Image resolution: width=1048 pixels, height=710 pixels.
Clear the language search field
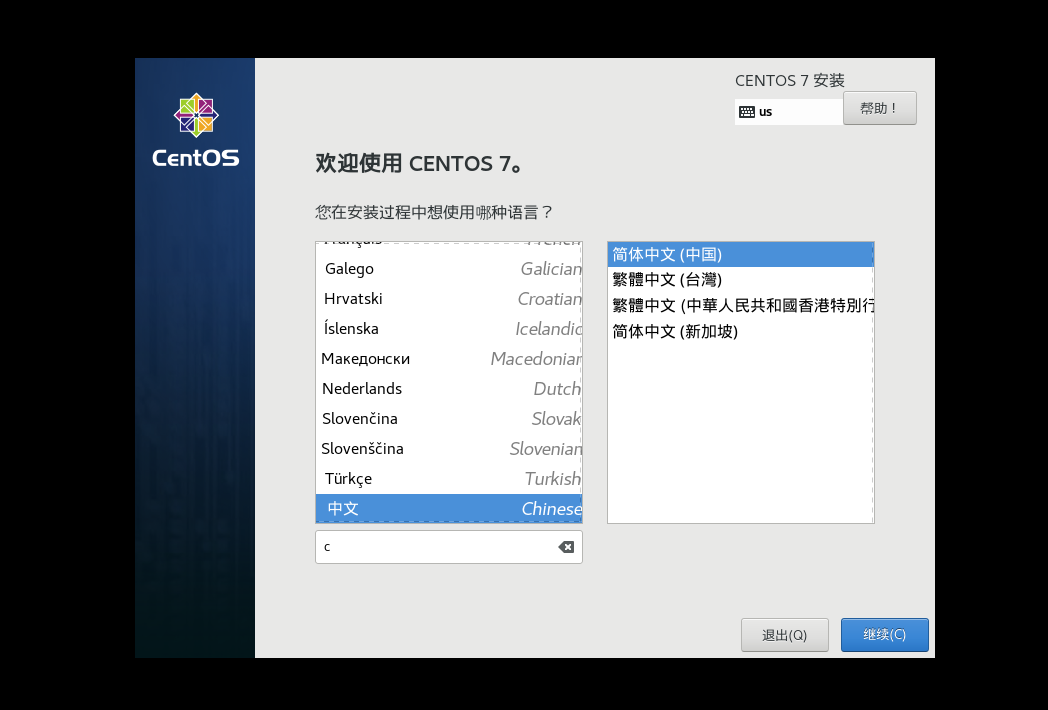pos(566,547)
